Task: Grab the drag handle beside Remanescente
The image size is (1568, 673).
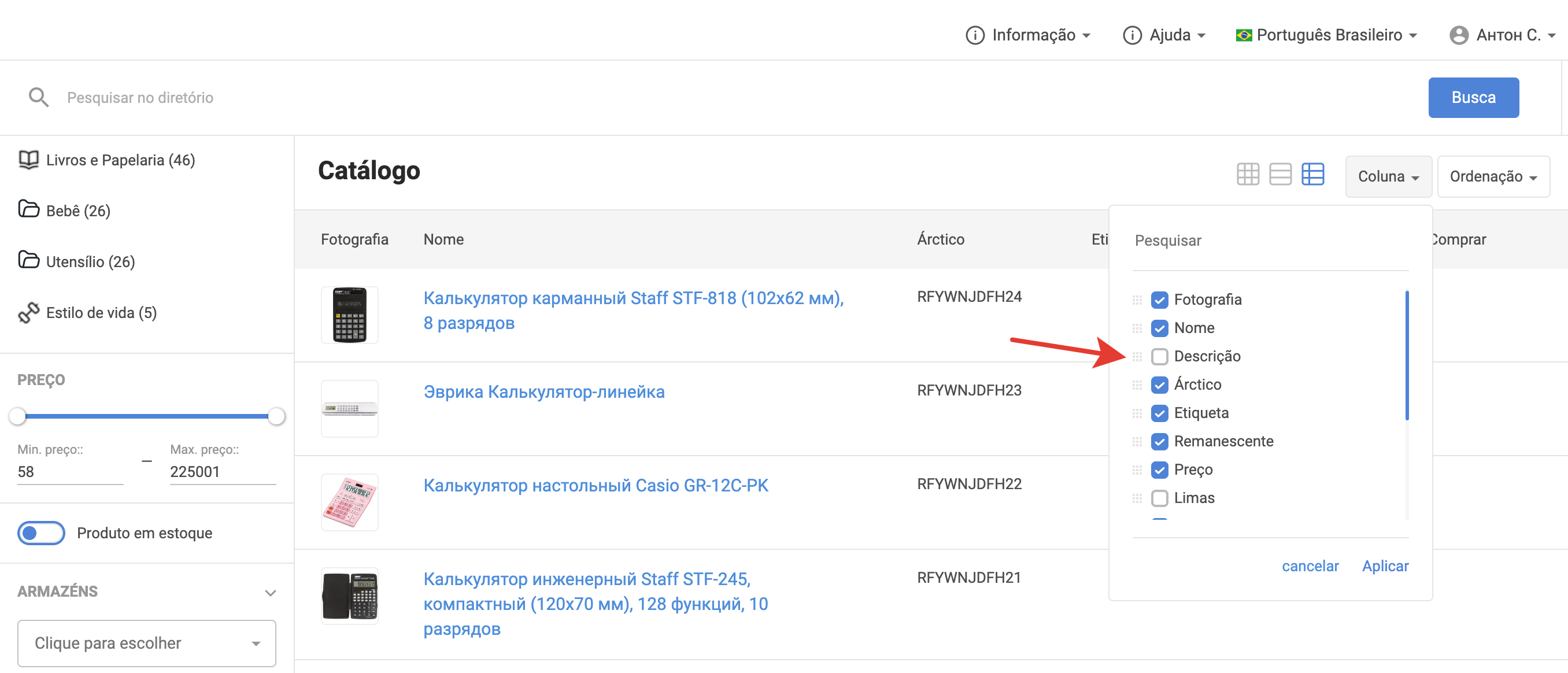Action: click(x=1137, y=442)
